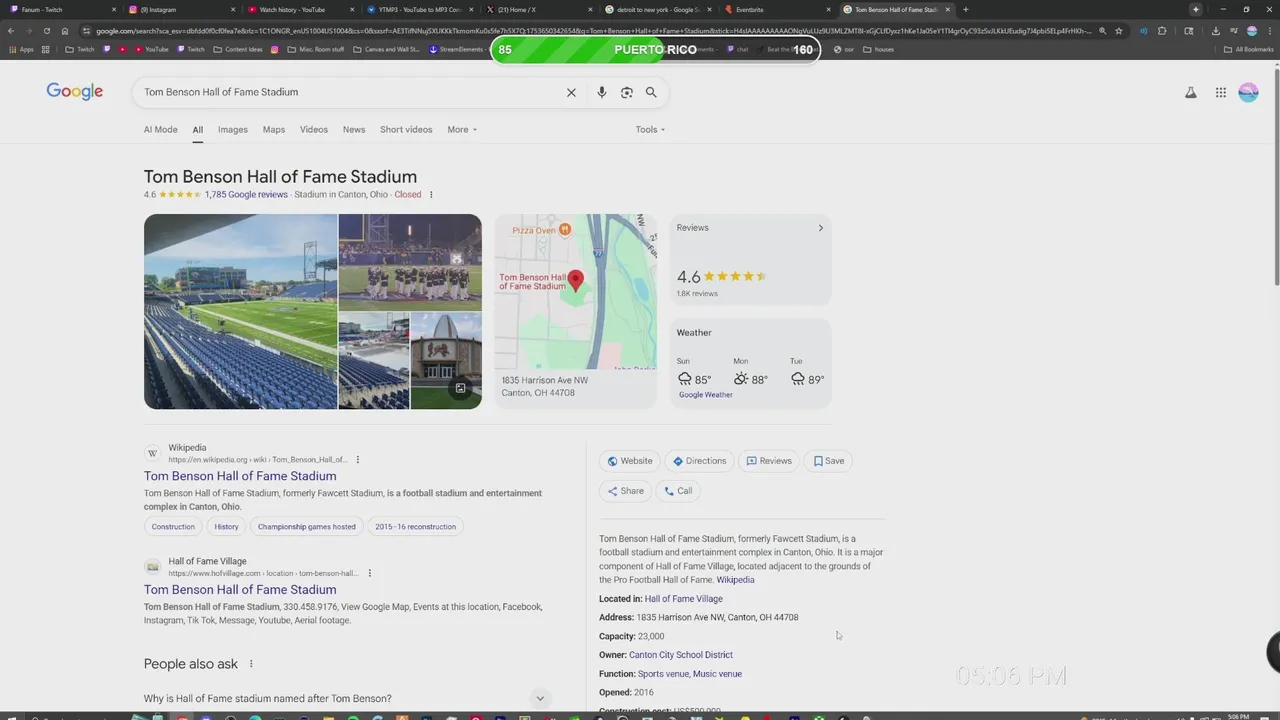
Task: Jump to Construction section chip
Action: click(173, 527)
